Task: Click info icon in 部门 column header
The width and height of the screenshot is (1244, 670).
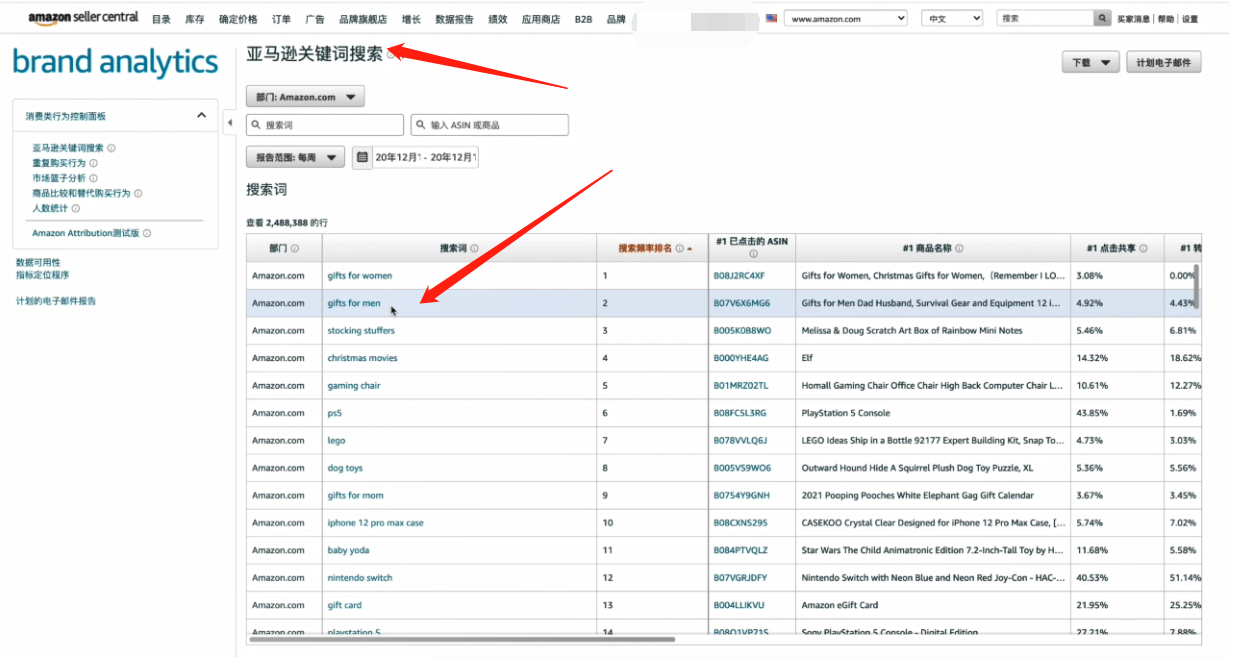Action: (294, 249)
